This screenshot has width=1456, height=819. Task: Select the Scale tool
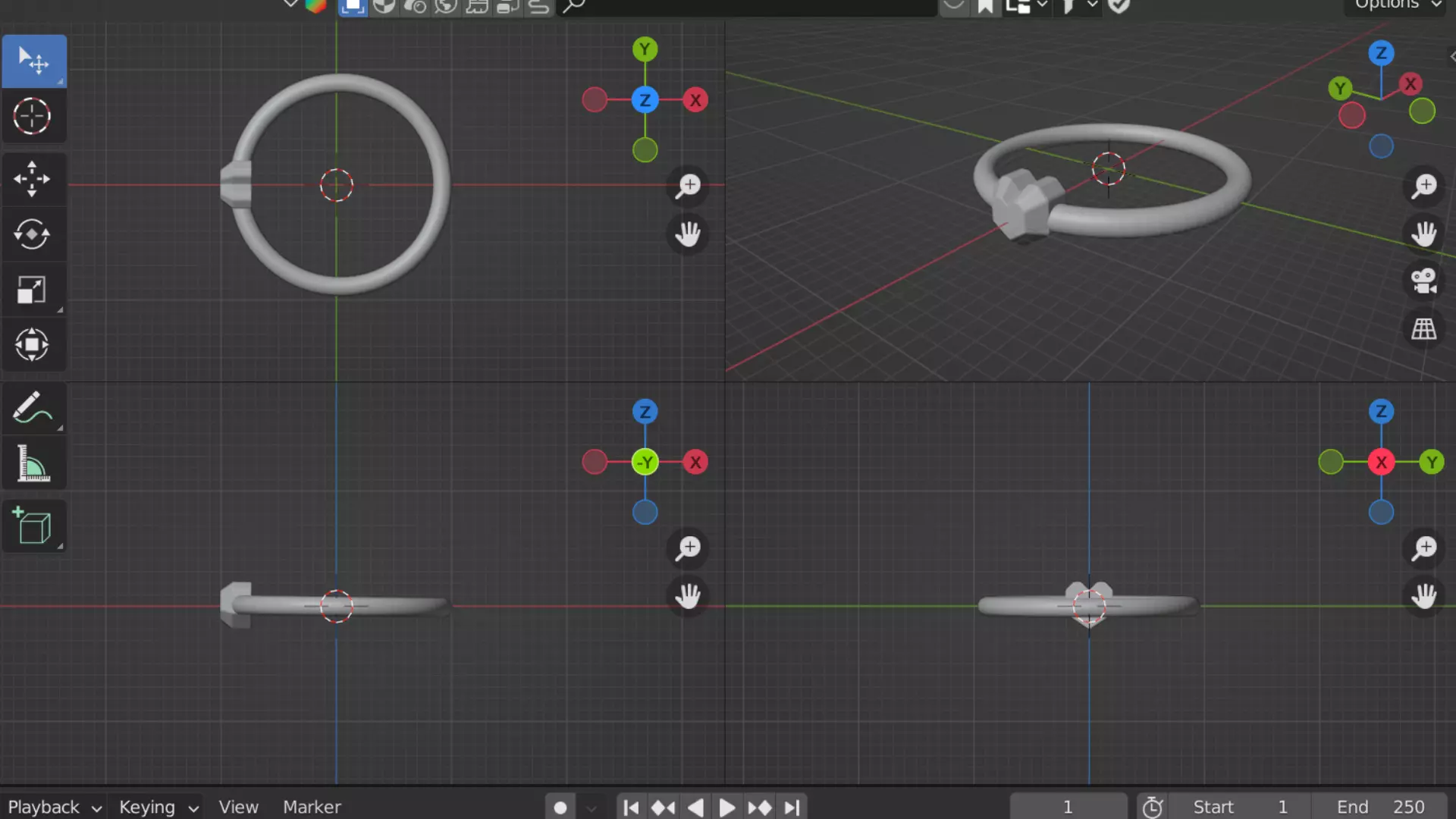[x=32, y=290]
